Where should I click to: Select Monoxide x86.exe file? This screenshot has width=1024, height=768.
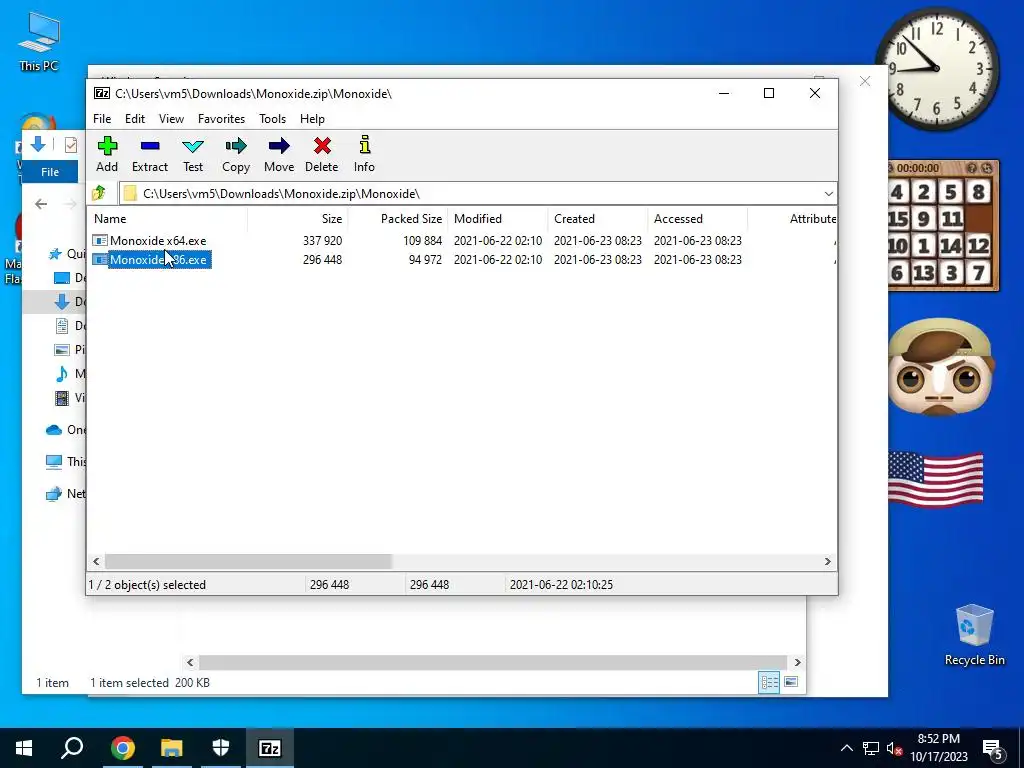coord(157,259)
